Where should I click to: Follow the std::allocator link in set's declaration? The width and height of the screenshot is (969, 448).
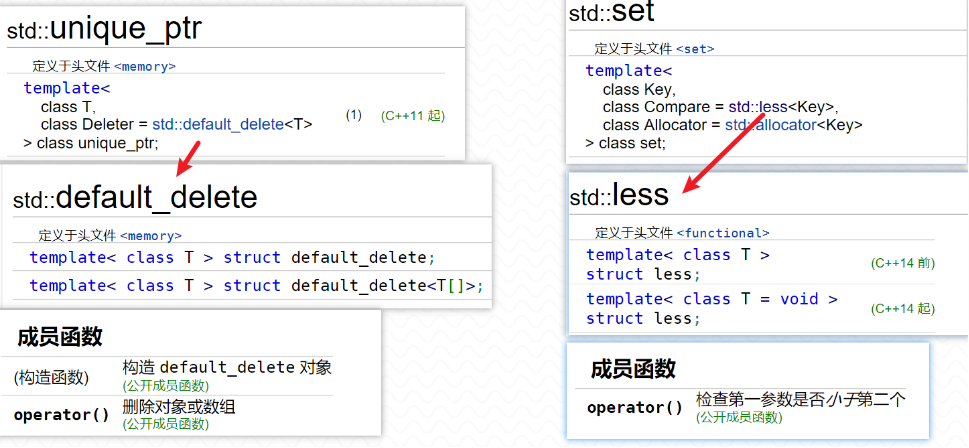pos(771,125)
